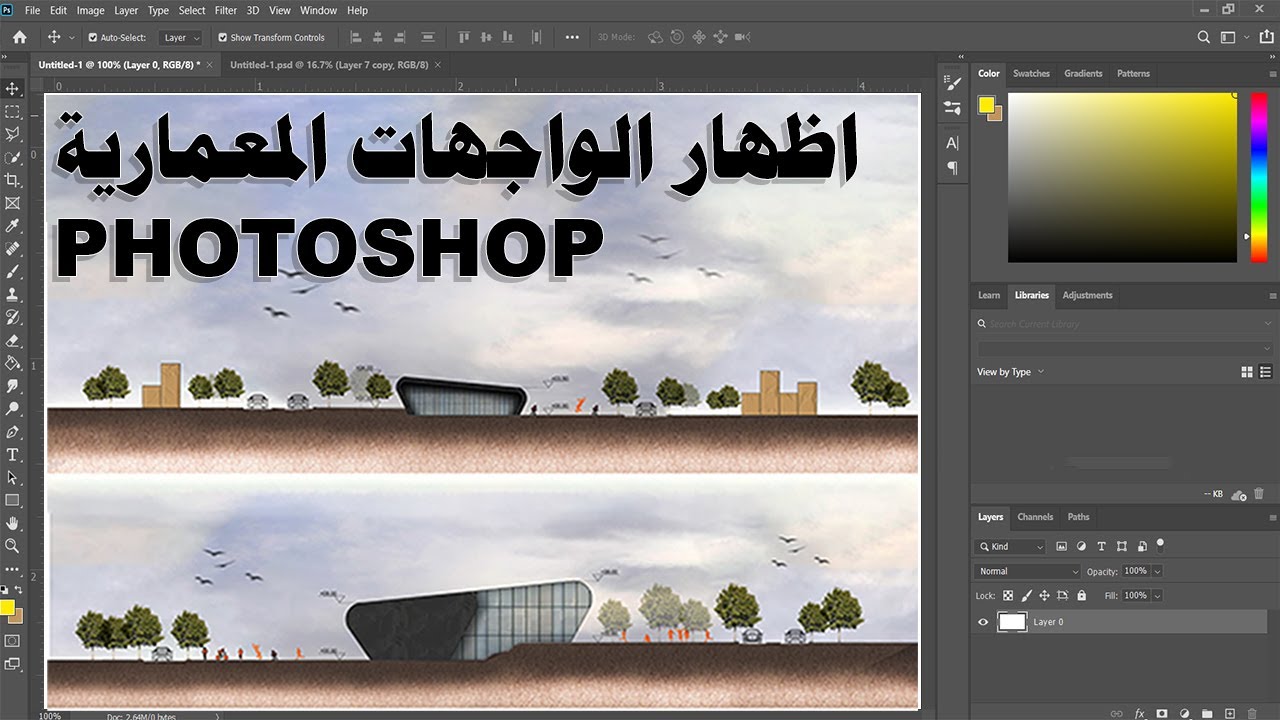The image size is (1280, 720).
Task: Select the Clone Stamp tool
Action: coord(13,295)
